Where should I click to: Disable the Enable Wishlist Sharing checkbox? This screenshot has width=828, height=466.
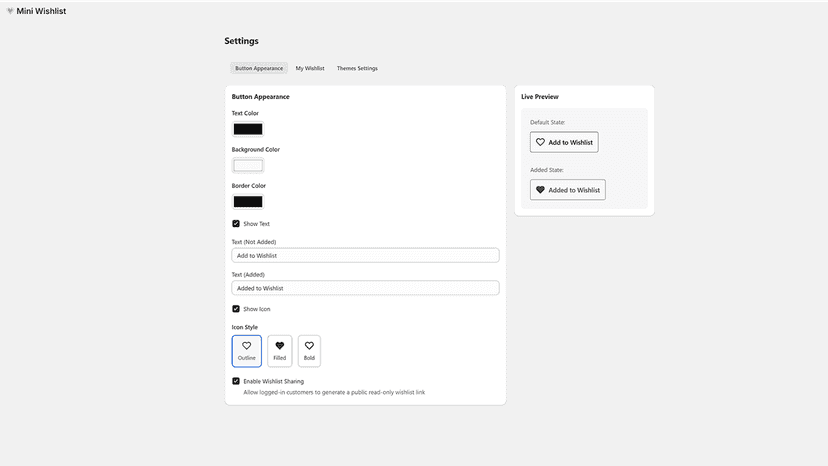[x=236, y=381]
